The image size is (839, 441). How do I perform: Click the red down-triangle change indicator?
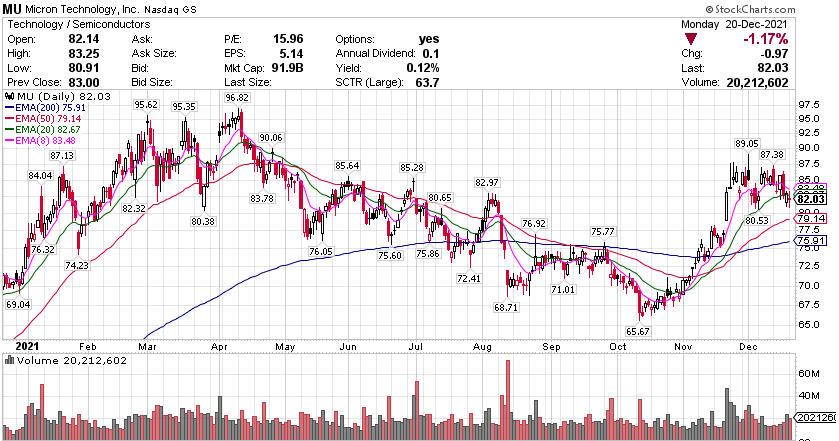point(691,39)
